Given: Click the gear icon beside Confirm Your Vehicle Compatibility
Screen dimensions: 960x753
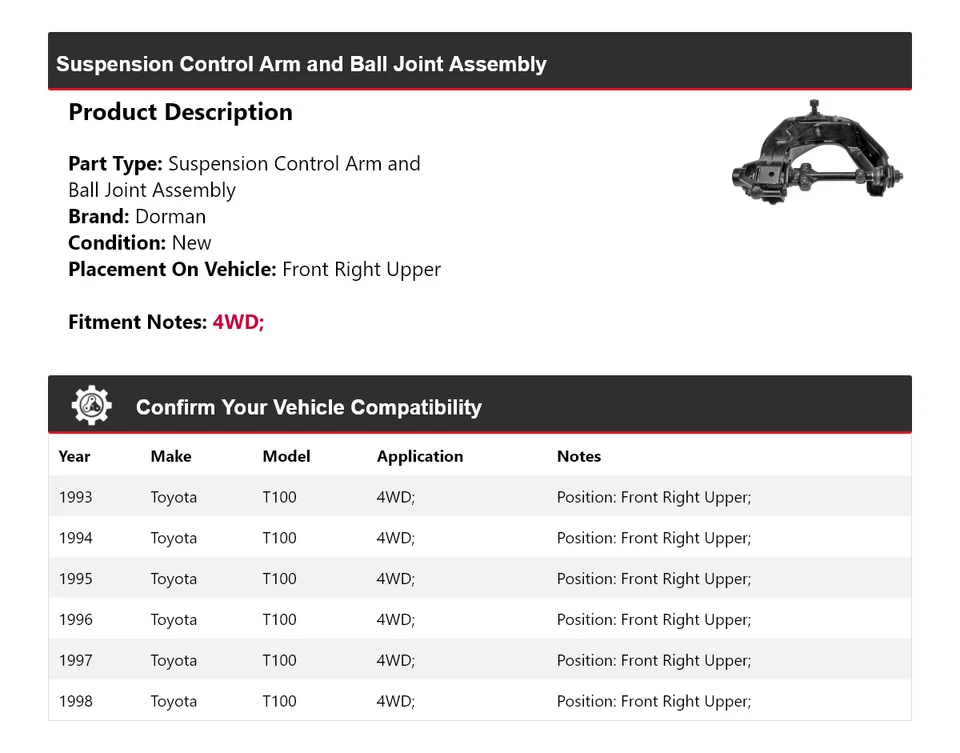Looking at the screenshot, I should point(92,406).
